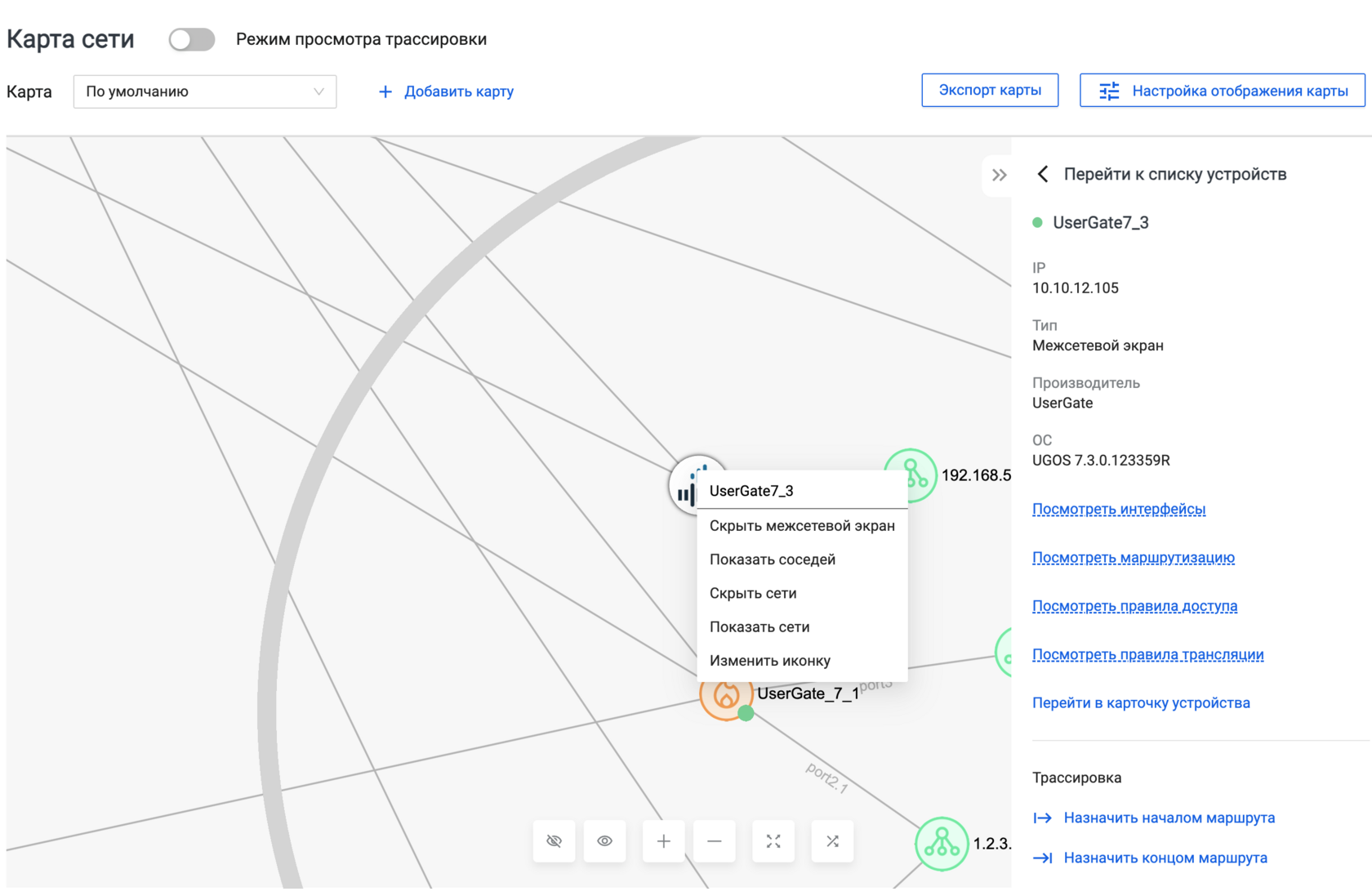Viewport: 1372px width, 896px height.
Task: Click the partially visible green node at right edge
Action: point(1004,652)
